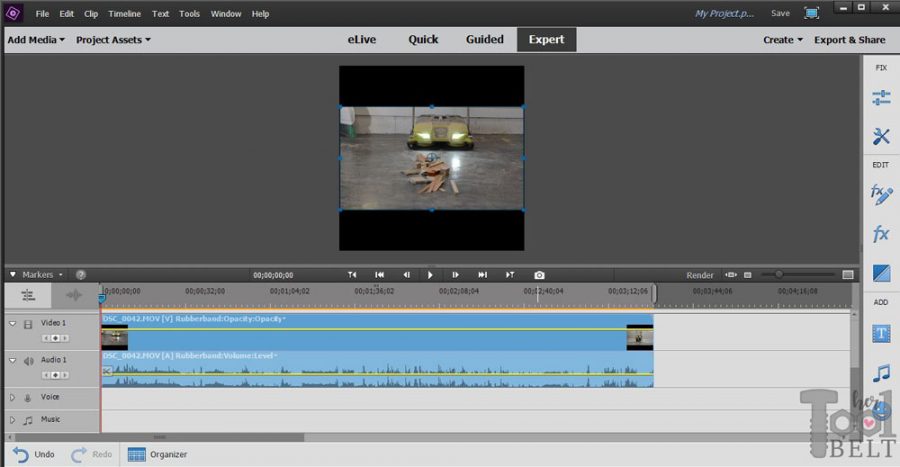Switch to the eLive tab
Viewport: 900px width, 467px height.
coord(362,40)
